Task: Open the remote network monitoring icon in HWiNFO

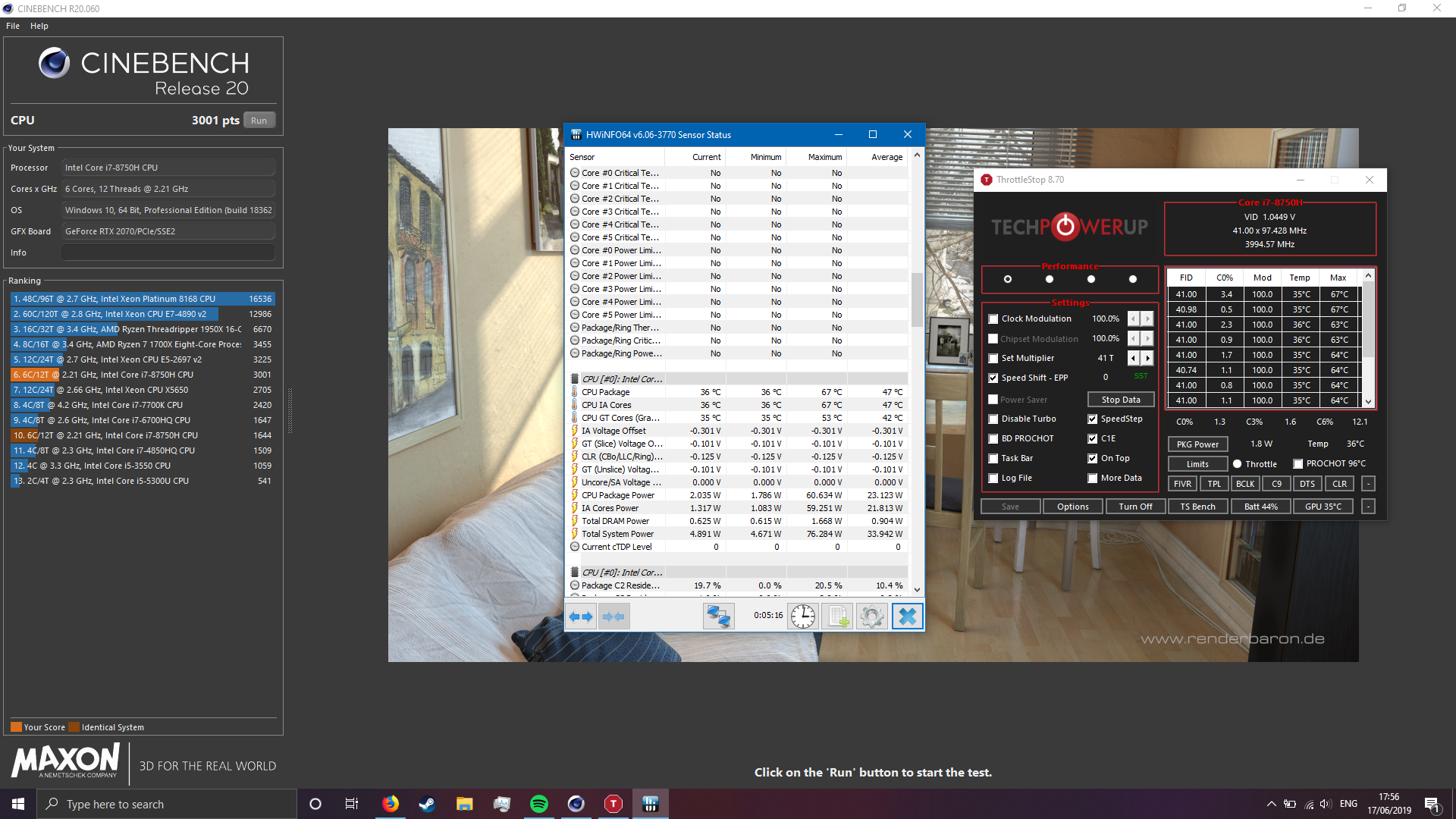Action: 718,617
